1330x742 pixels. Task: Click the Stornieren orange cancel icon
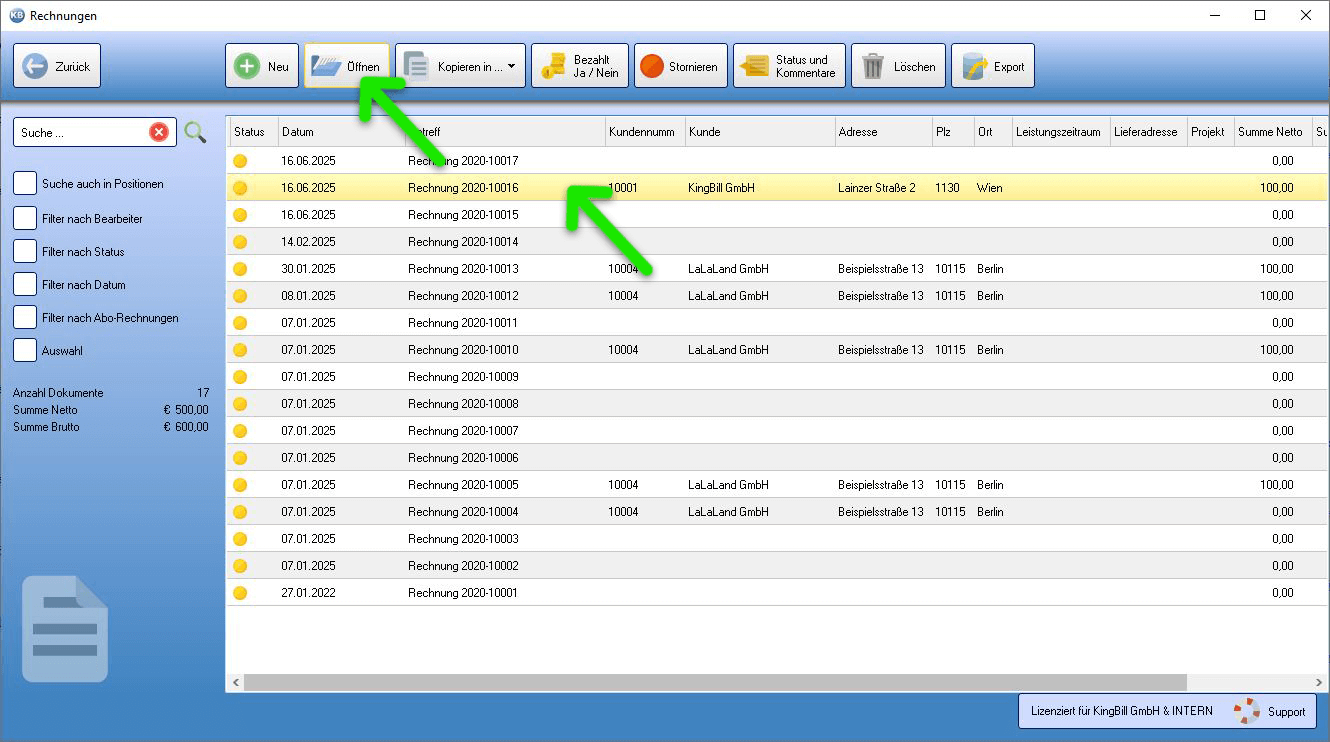coord(652,66)
